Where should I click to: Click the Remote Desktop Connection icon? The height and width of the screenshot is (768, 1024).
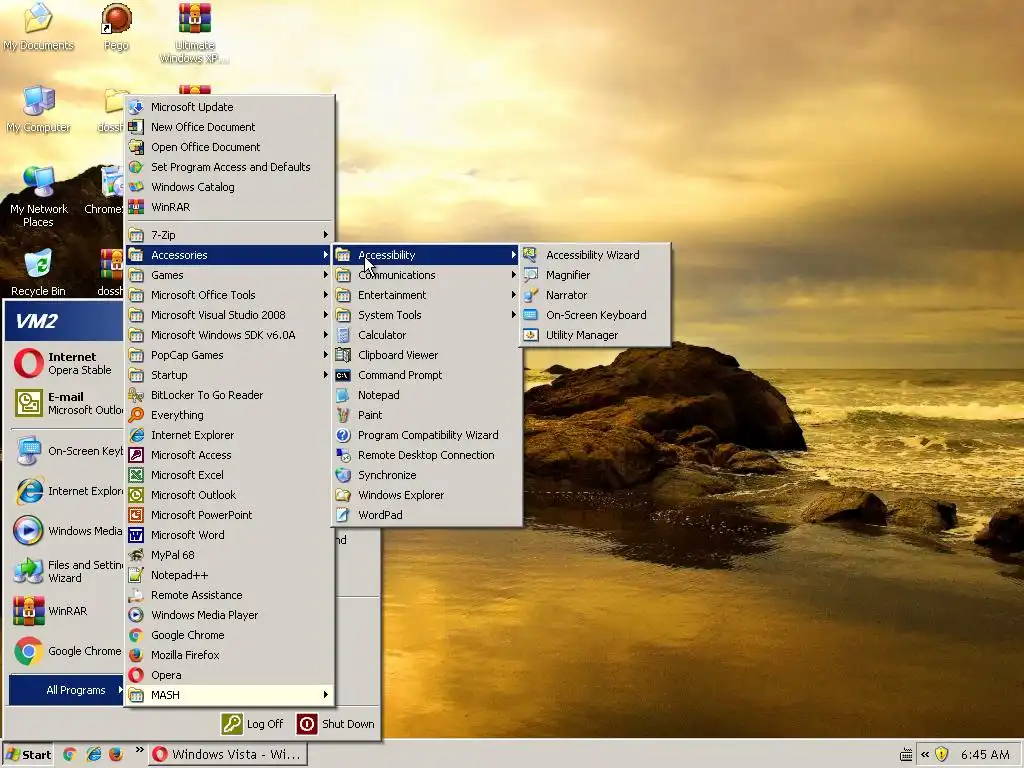(x=343, y=455)
